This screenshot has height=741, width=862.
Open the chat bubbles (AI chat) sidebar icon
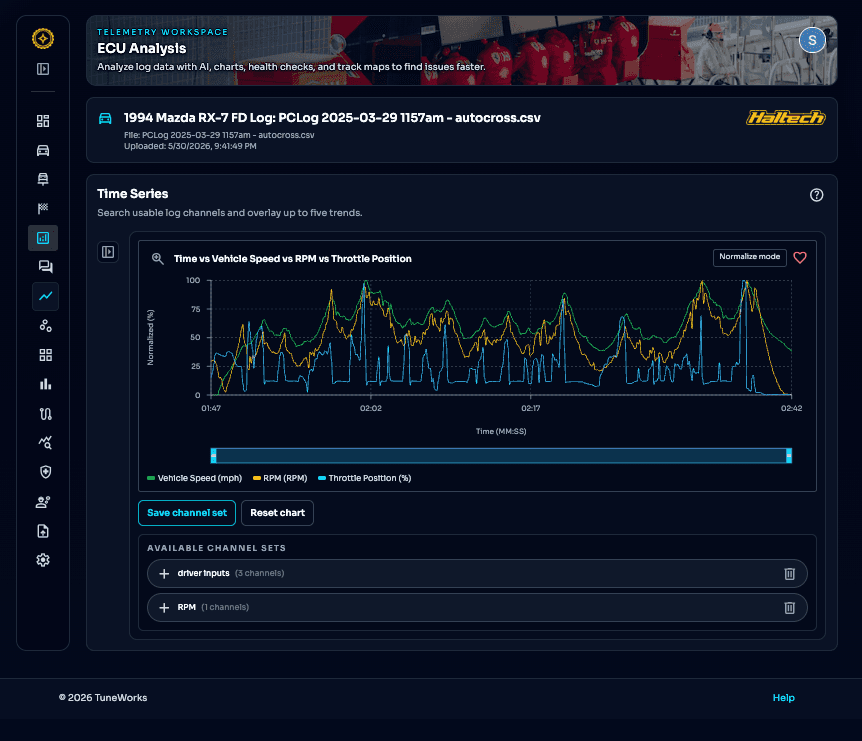tap(45, 267)
